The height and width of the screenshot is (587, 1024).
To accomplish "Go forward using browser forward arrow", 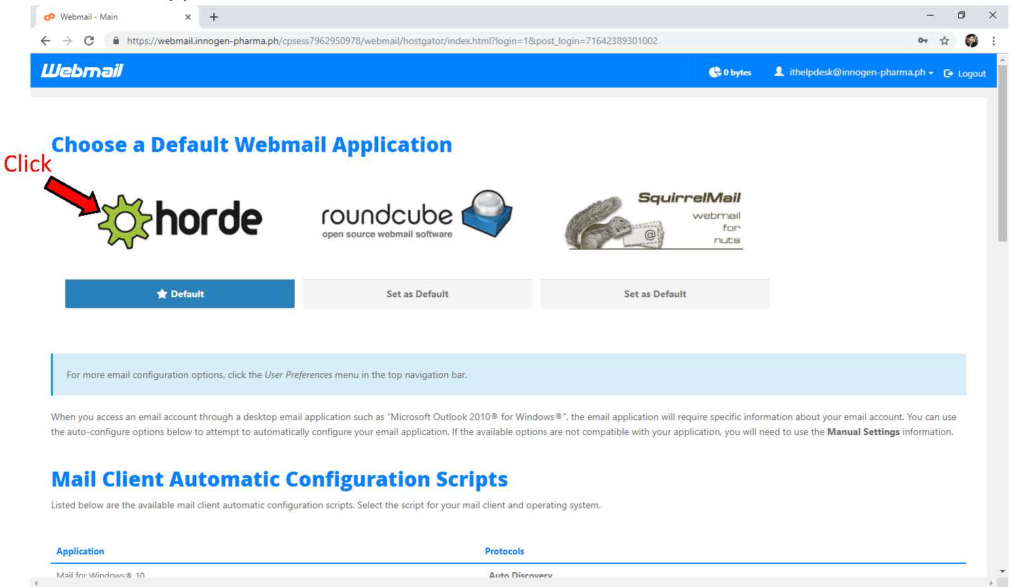I will tap(67, 40).
